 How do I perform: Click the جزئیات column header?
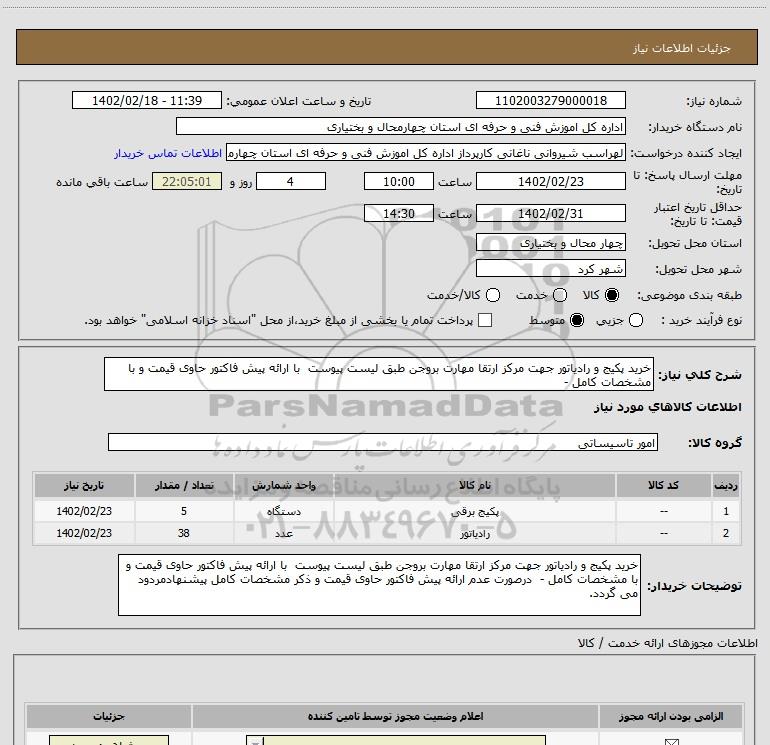click(109, 717)
